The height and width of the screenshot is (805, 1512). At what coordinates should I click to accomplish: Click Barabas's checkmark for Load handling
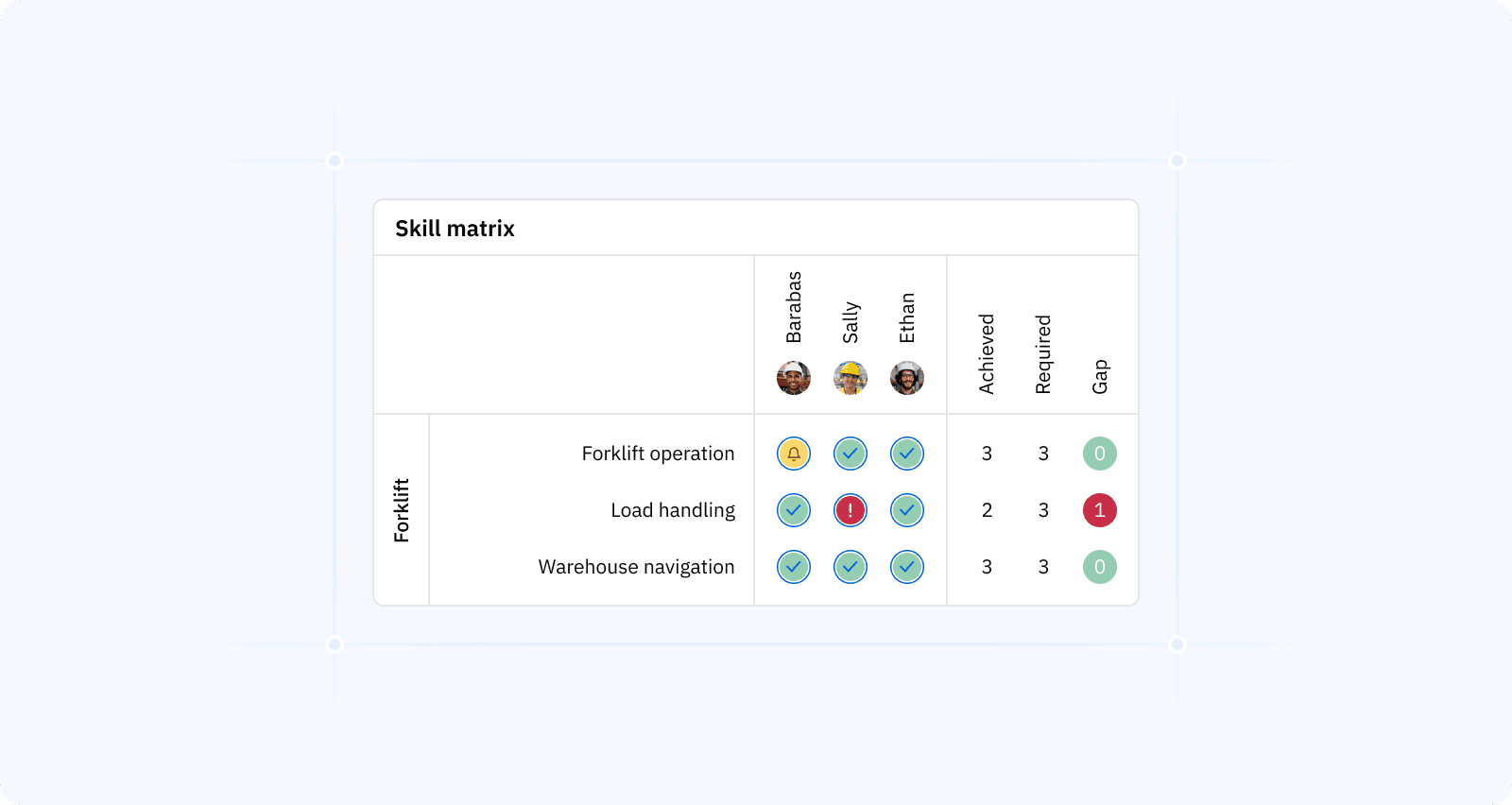(x=794, y=510)
